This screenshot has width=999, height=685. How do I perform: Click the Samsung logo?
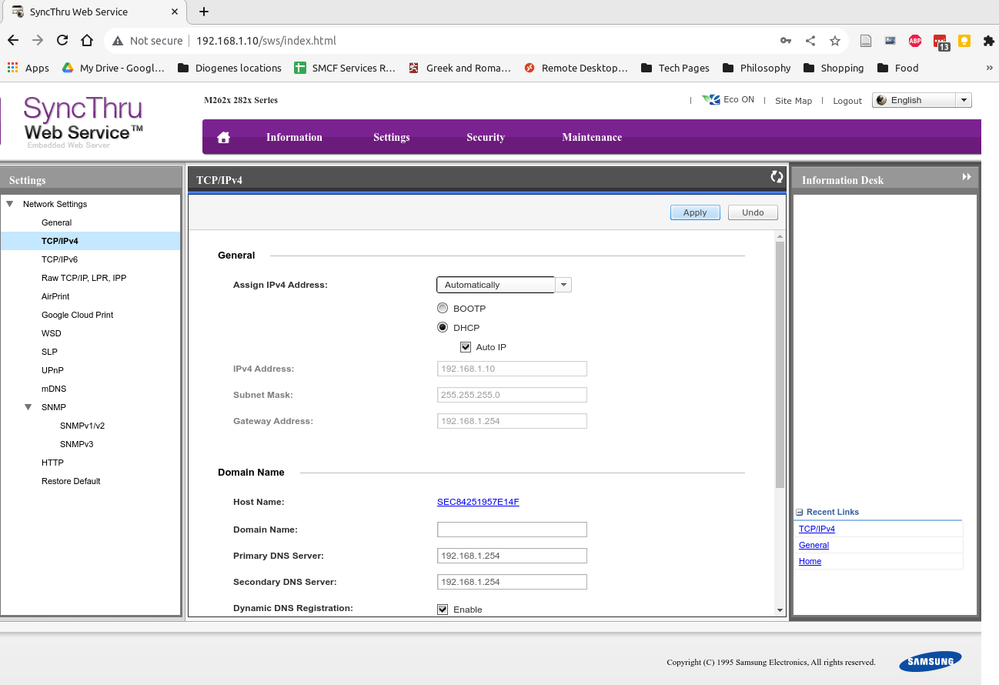click(930, 661)
